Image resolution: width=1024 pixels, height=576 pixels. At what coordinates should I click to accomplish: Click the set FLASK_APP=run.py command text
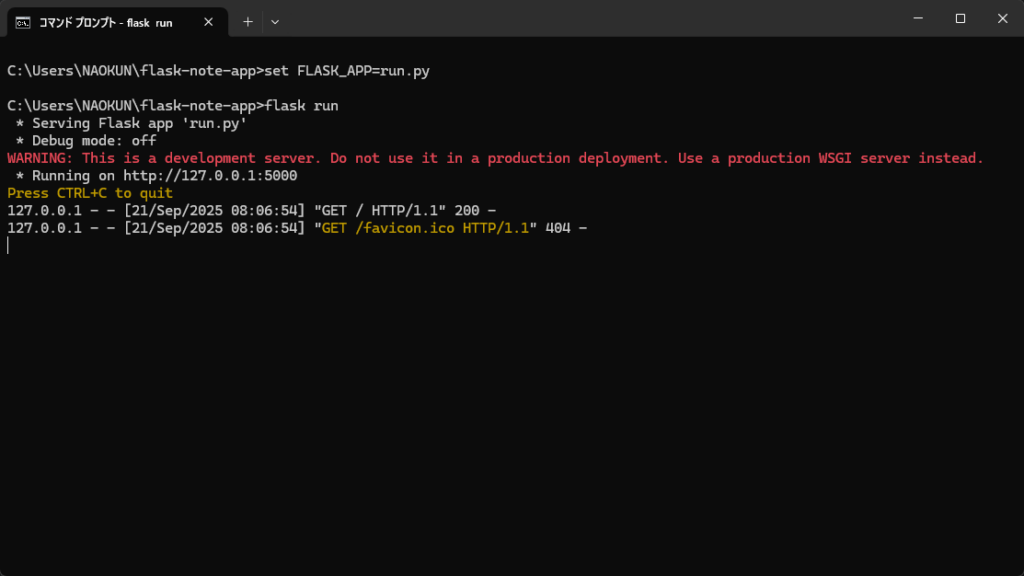[x=347, y=71]
